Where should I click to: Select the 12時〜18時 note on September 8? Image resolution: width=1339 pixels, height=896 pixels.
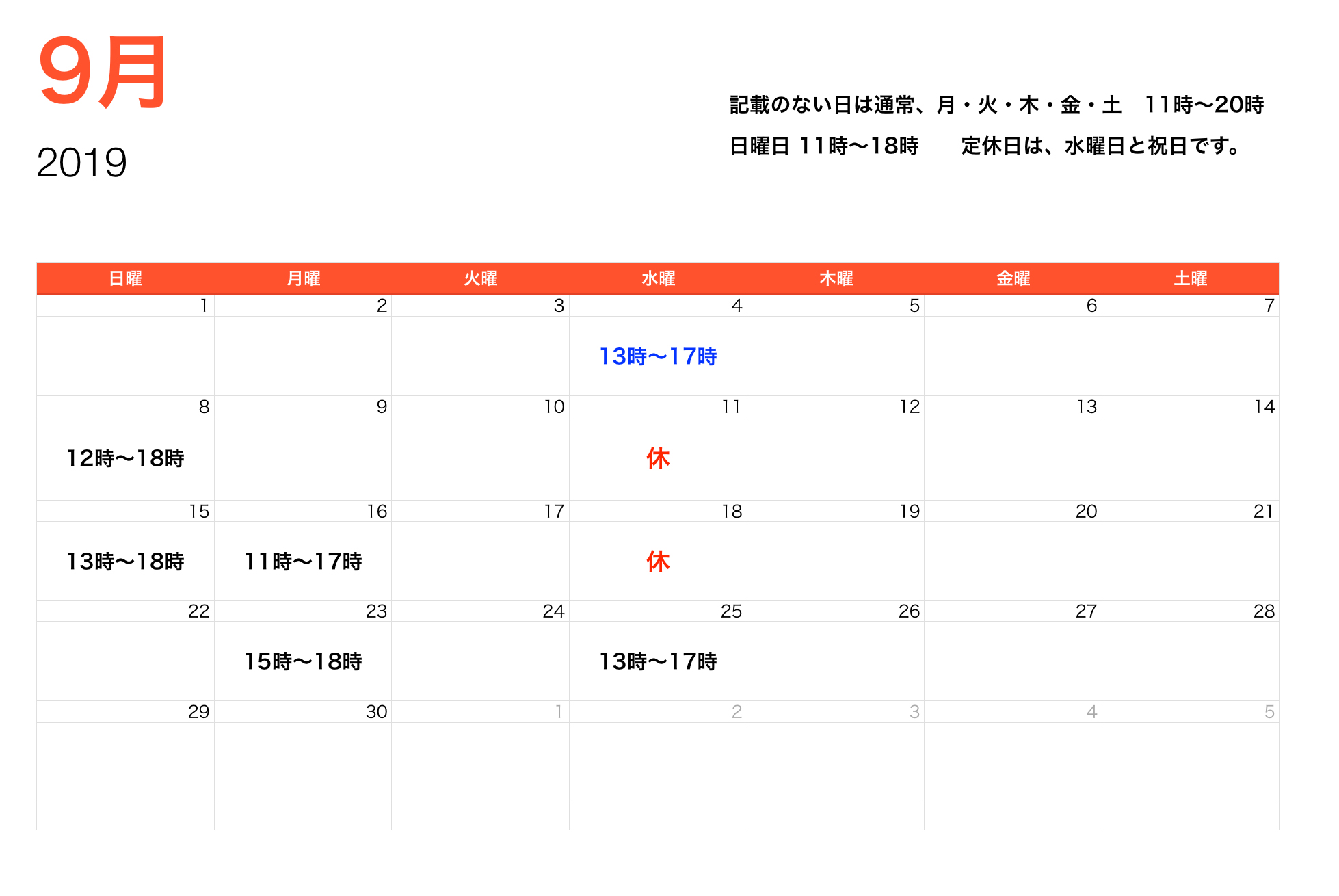coord(126,459)
